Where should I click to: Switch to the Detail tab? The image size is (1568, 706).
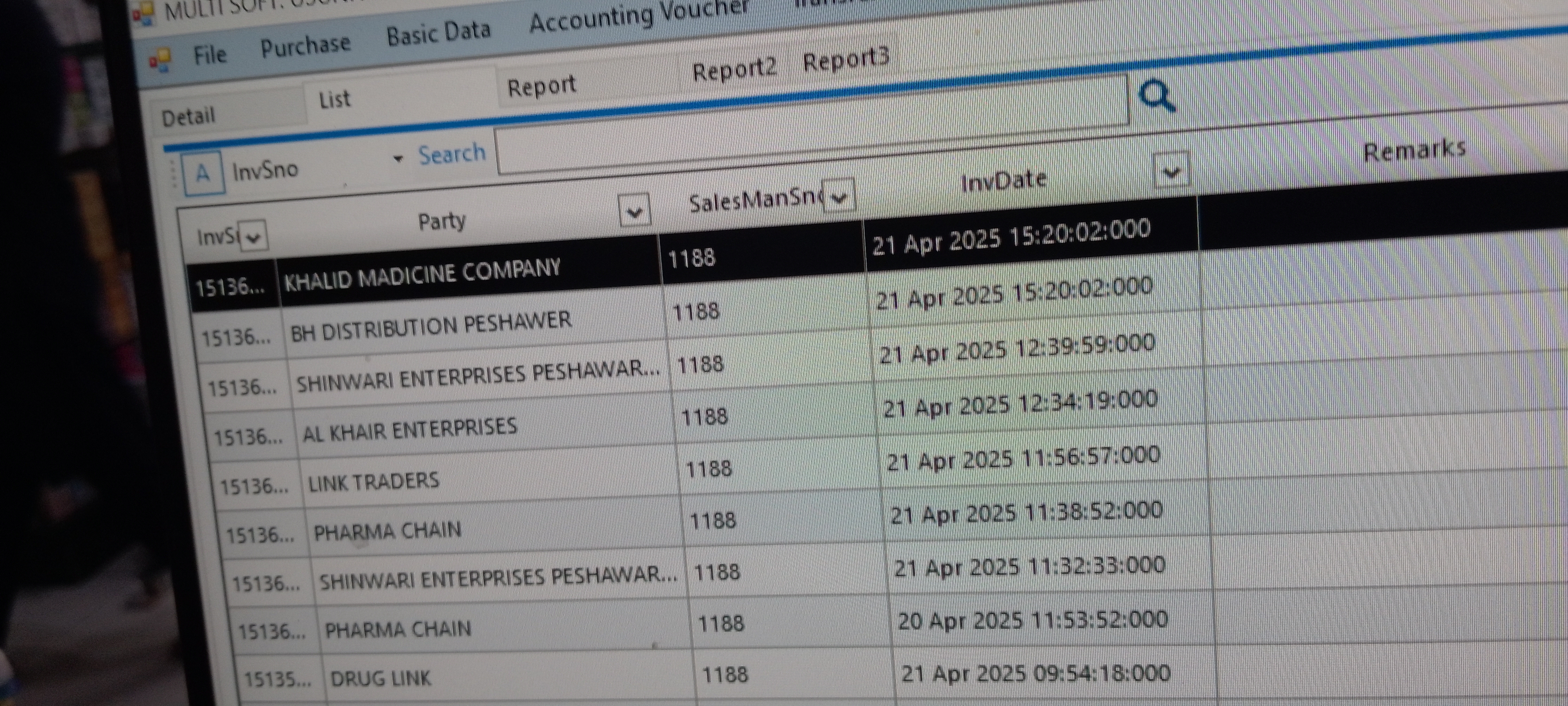pos(188,116)
